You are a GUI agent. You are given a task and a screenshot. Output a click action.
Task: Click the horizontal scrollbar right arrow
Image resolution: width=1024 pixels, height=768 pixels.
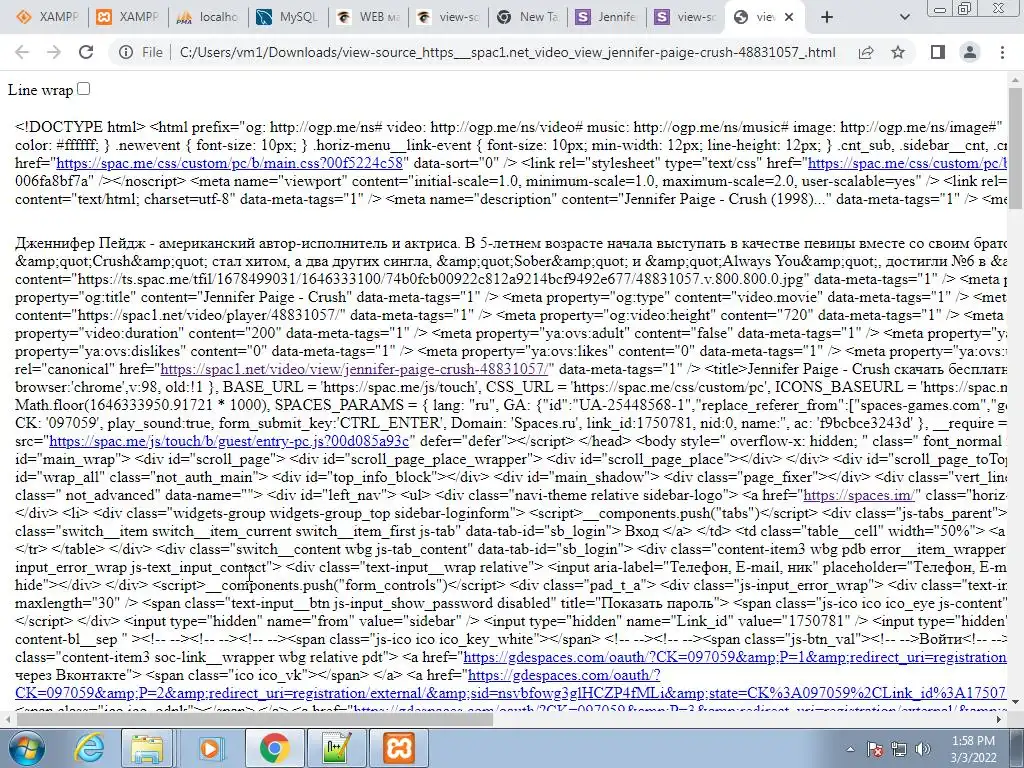coord(999,719)
